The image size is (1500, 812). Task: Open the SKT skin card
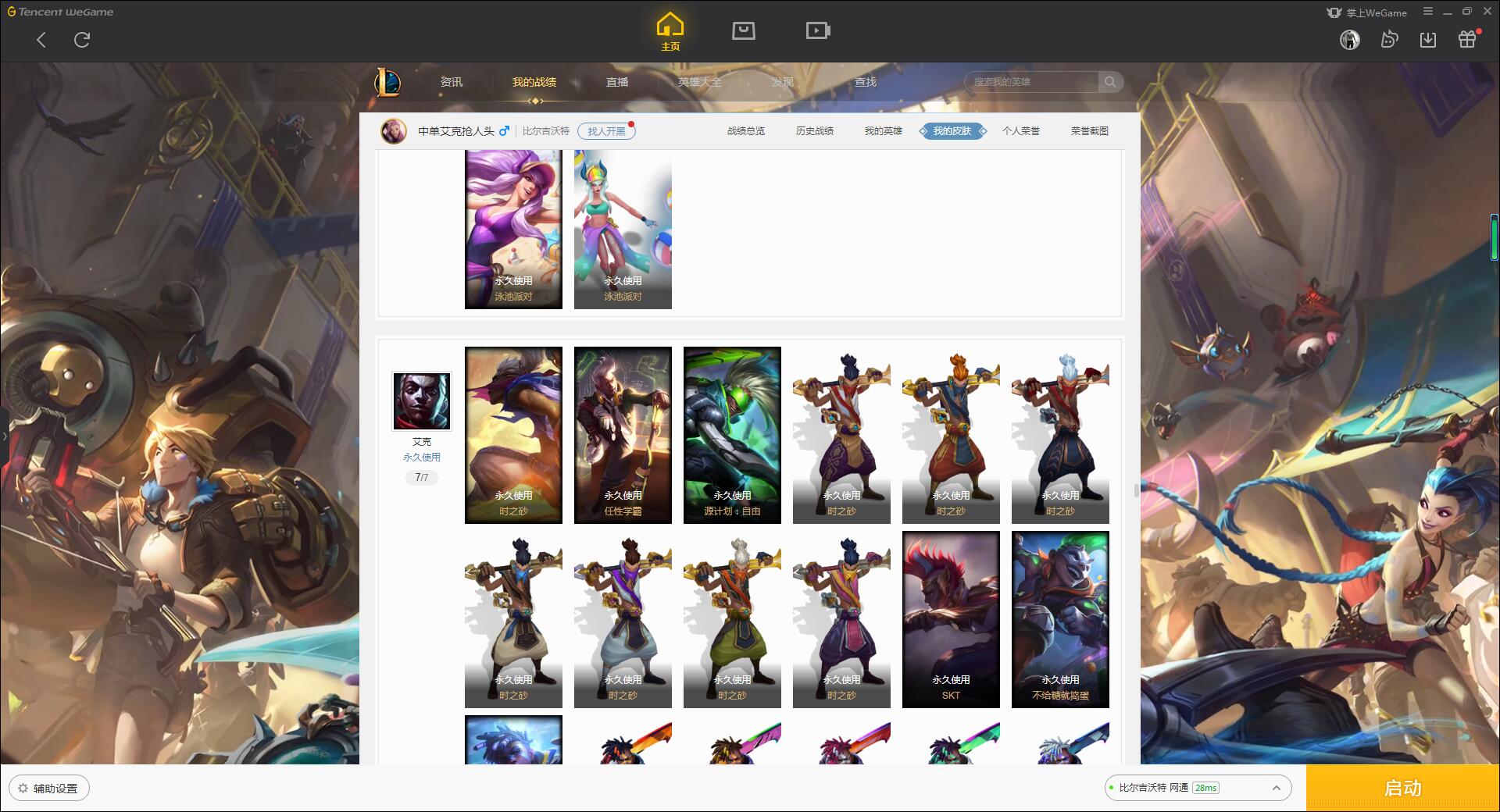951,620
